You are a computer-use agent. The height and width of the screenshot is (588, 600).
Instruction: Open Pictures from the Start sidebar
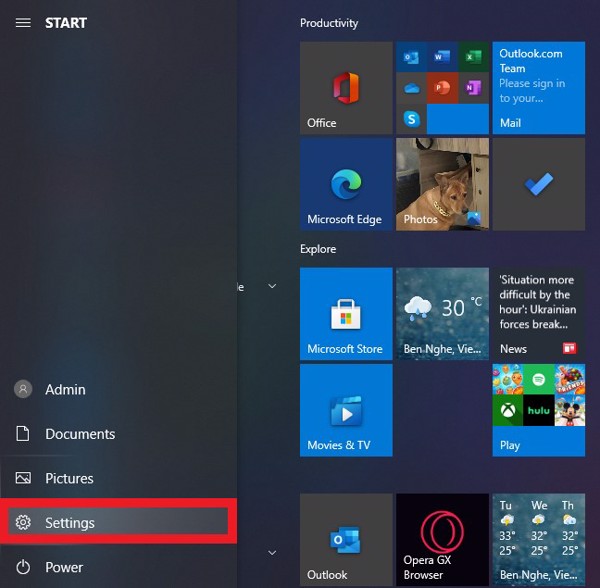pyautogui.click(x=118, y=478)
